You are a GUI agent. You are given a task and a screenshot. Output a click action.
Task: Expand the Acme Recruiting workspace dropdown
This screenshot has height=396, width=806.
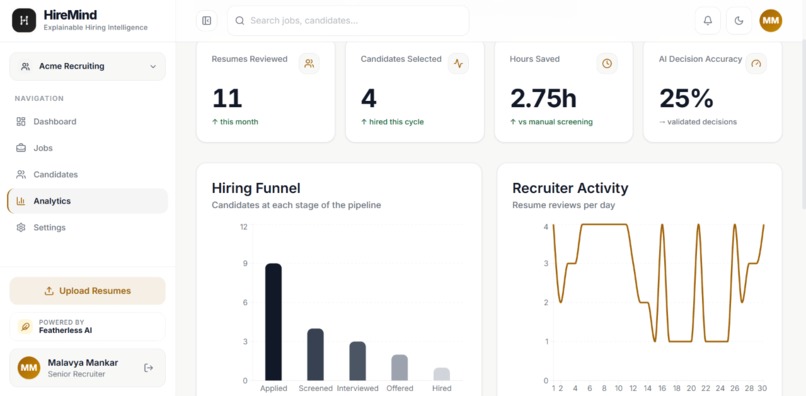pyautogui.click(x=87, y=66)
